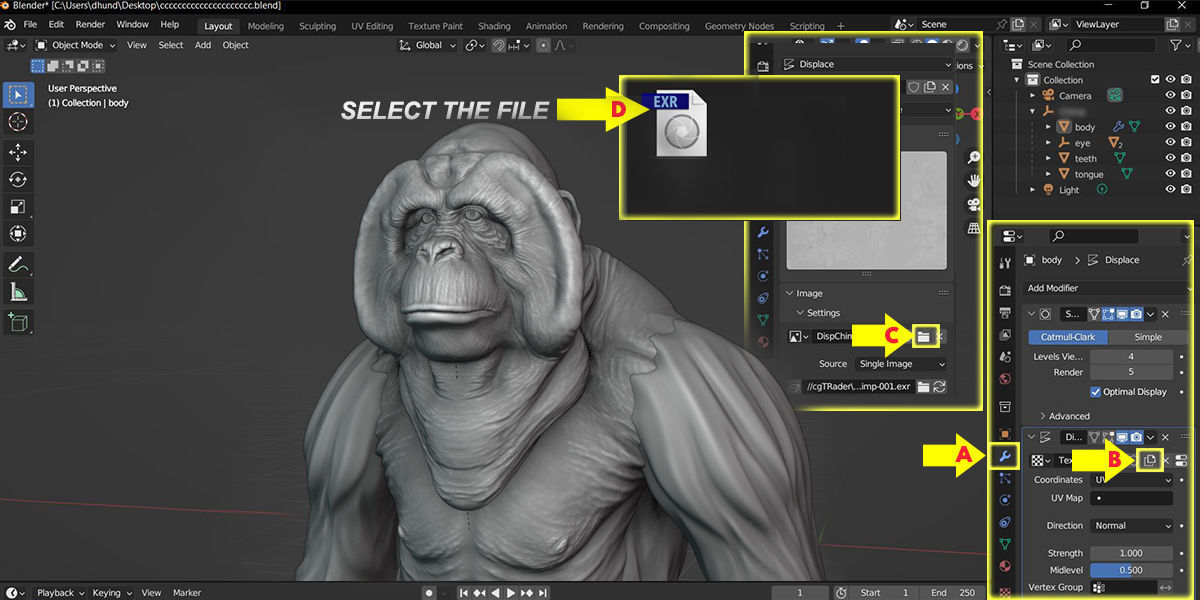Open the Add Modifier dropdown
The width and height of the screenshot is (1200, 600).
click(1105, 288)
